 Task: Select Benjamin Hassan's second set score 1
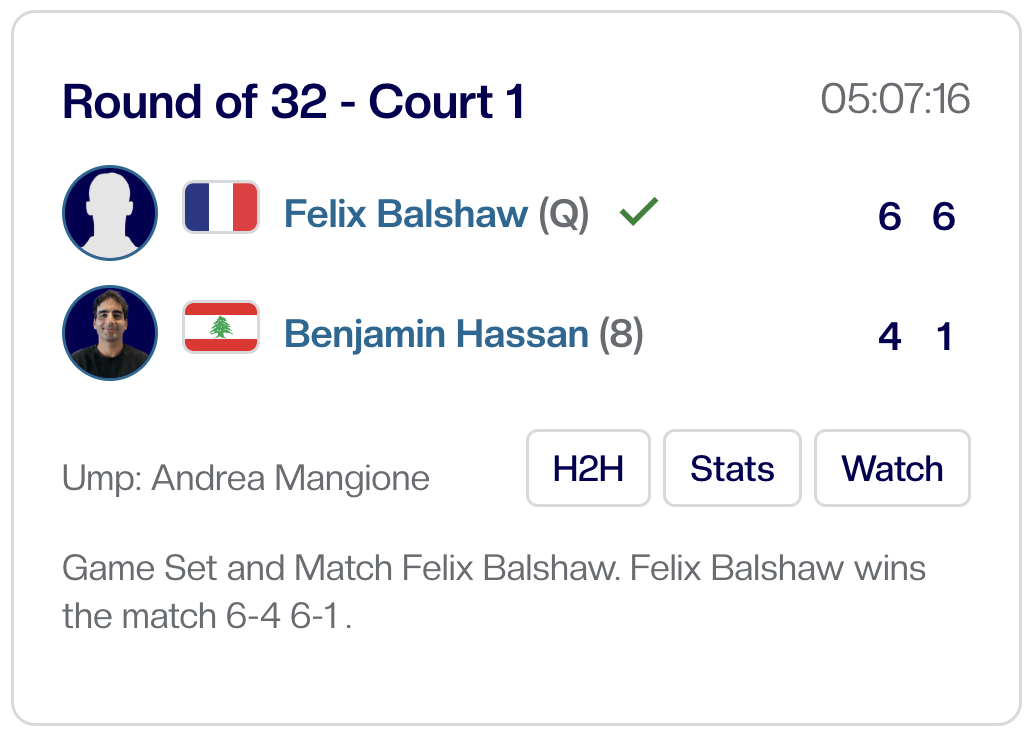click(944, 336)
